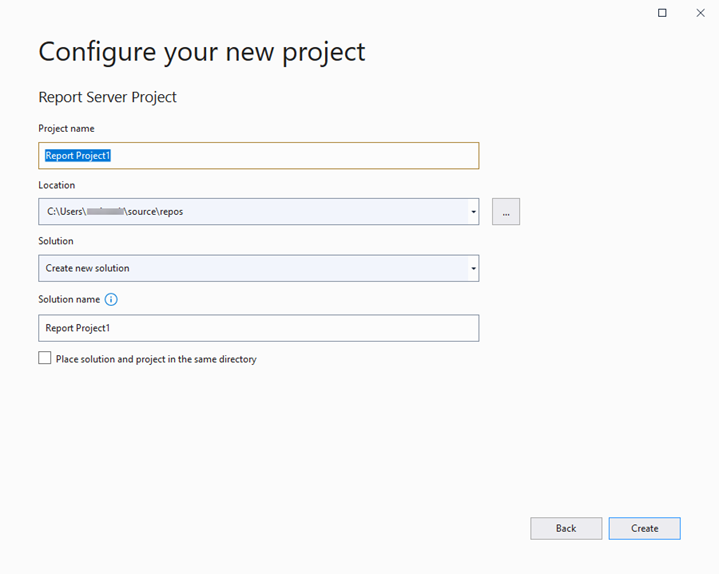Viewport: 719px width, 574px height.
Task: Click the 'Solution' field label
Action: 56,241
